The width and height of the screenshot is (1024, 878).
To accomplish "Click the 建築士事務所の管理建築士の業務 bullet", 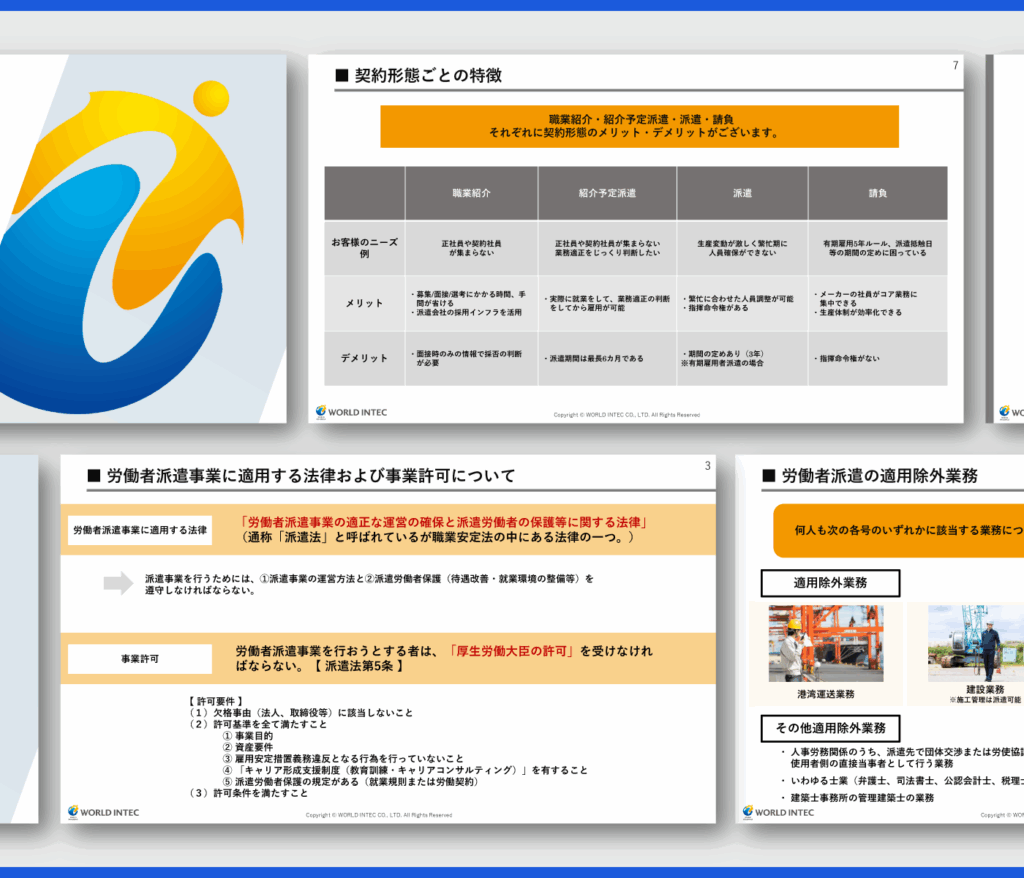I will point(857,798).
